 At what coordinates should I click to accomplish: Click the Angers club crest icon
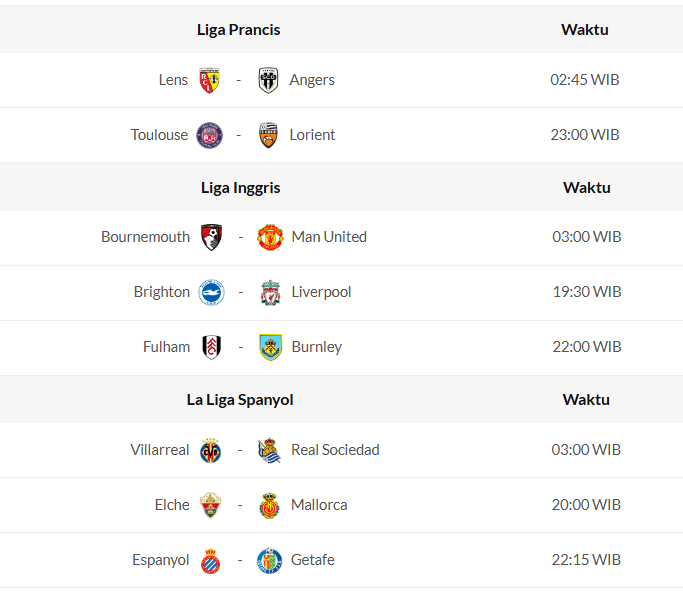tap(268, 81)
